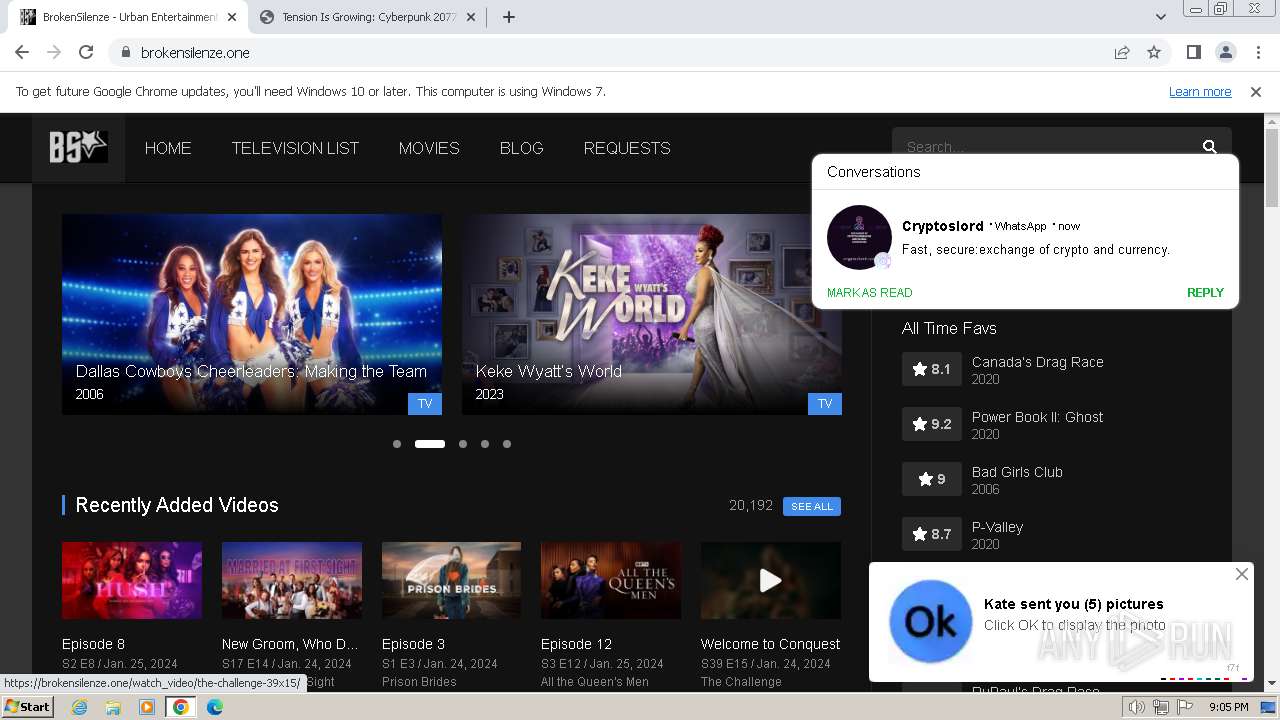Screen dimensions: 1280x720
Task: Open the Learn more link
Action: (x=1200, y=91)
